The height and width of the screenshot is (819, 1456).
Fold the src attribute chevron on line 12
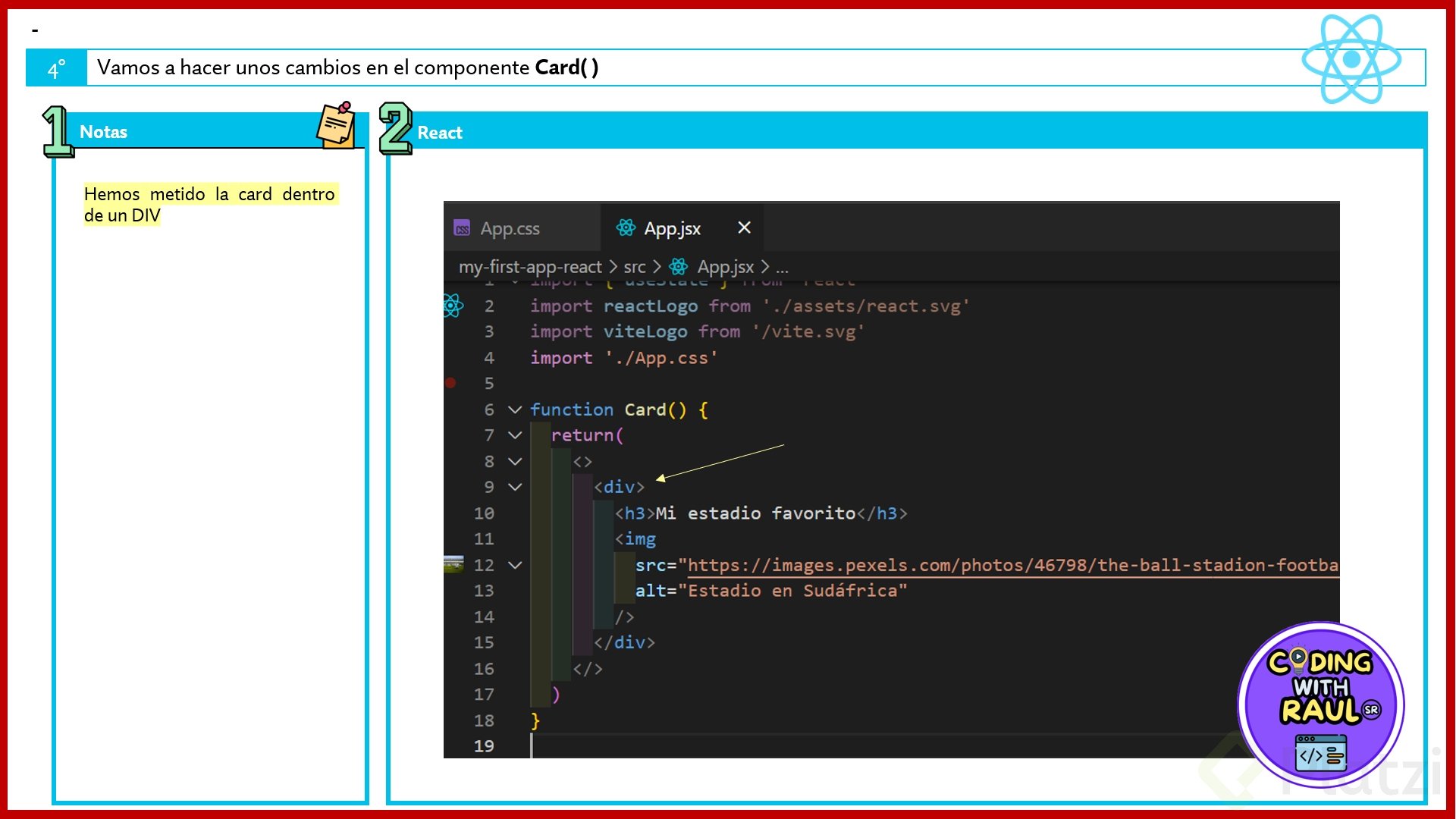pos(515,565)
